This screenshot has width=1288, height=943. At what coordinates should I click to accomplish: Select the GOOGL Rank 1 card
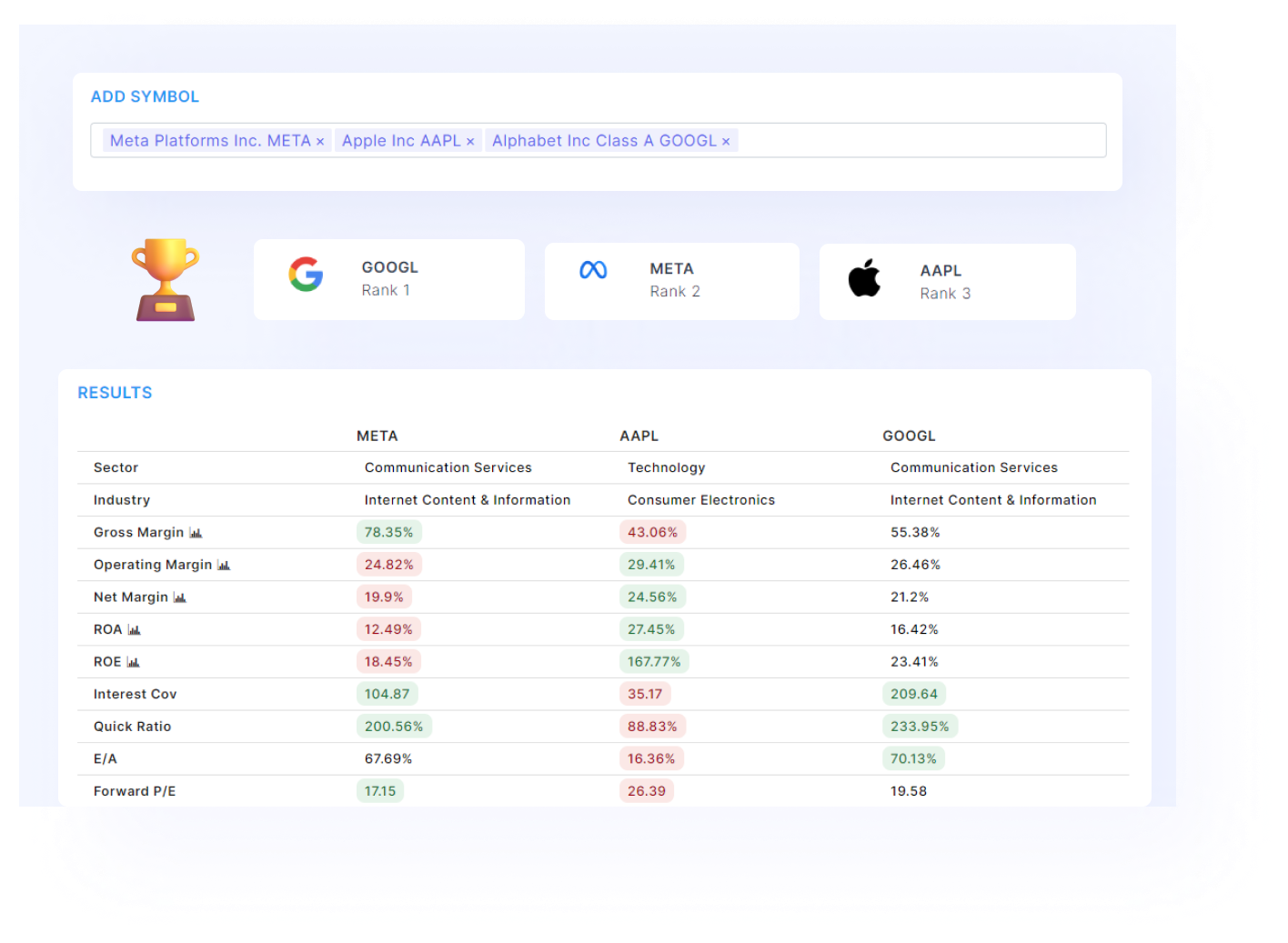click(389, 279)
